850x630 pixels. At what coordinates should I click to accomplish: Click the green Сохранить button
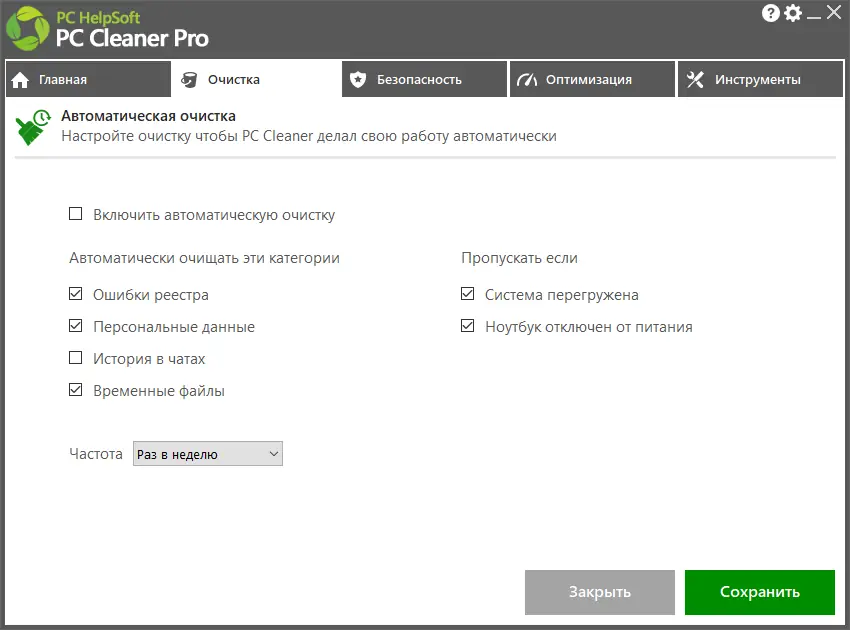tap(759, 592)
